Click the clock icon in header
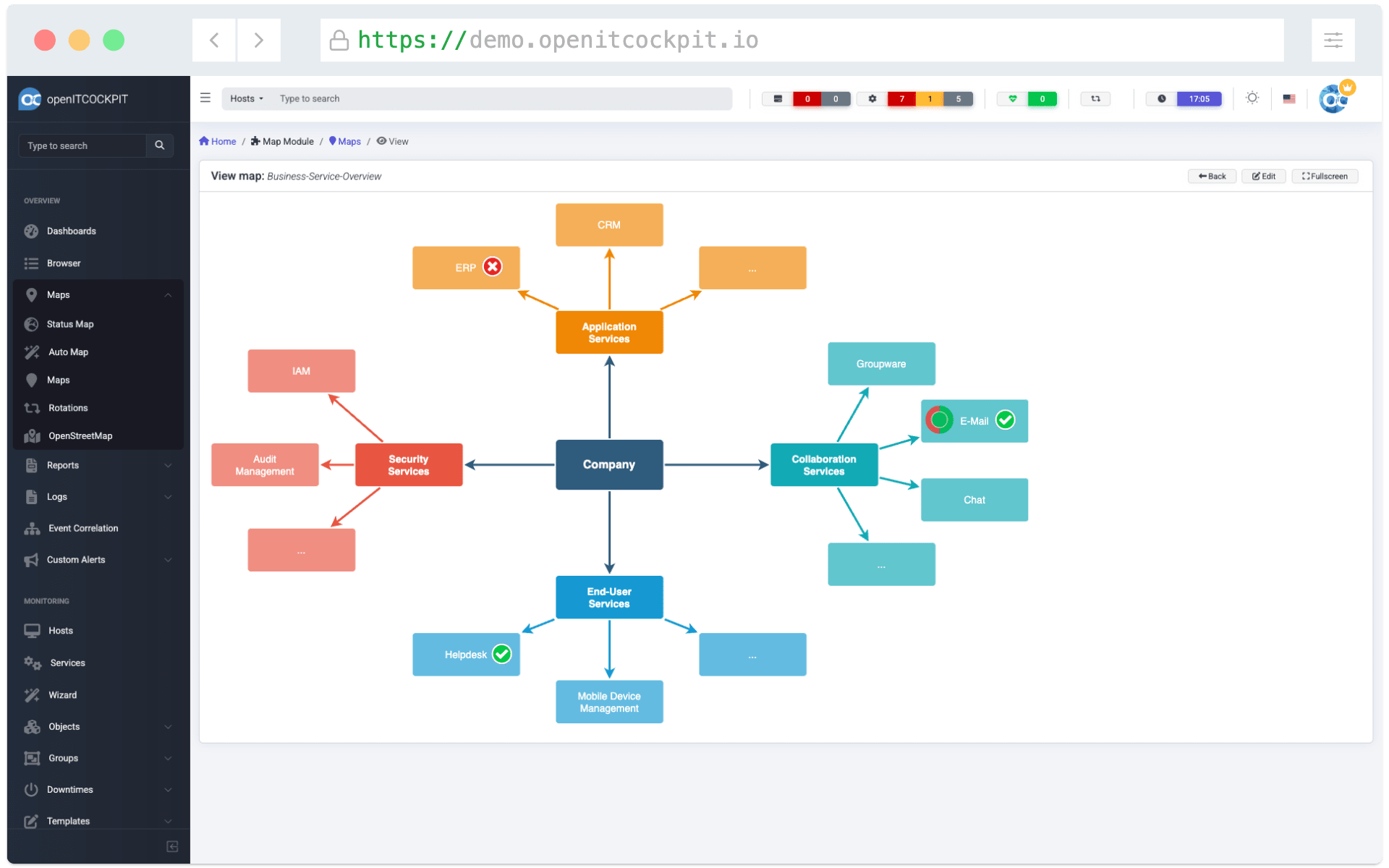 pyautogui.click(x=1162, y=99)
